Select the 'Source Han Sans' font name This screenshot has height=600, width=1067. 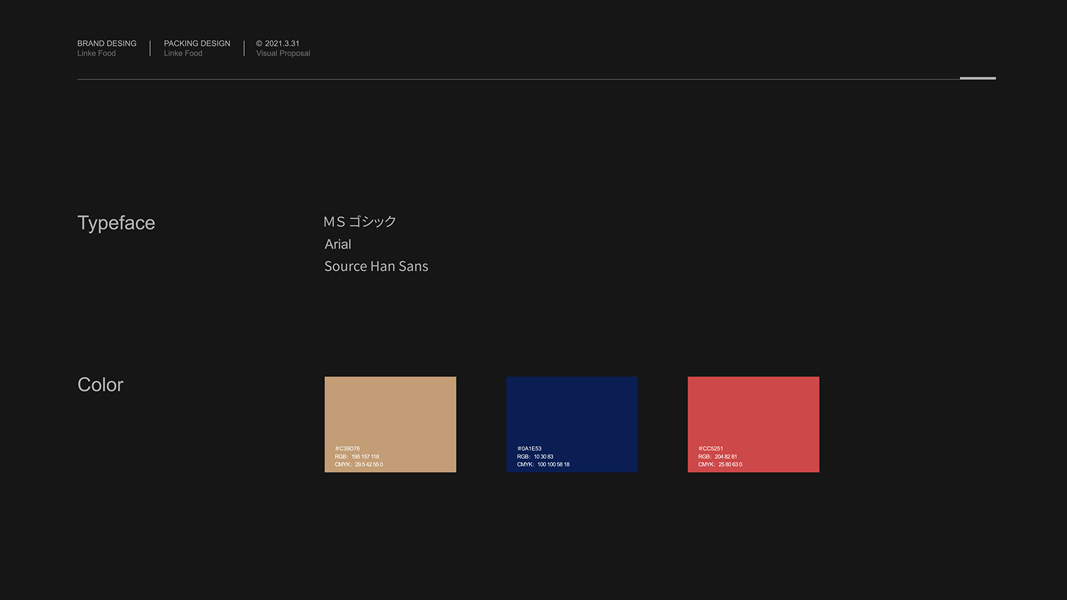pyautogui.click(x=376, y=266)
